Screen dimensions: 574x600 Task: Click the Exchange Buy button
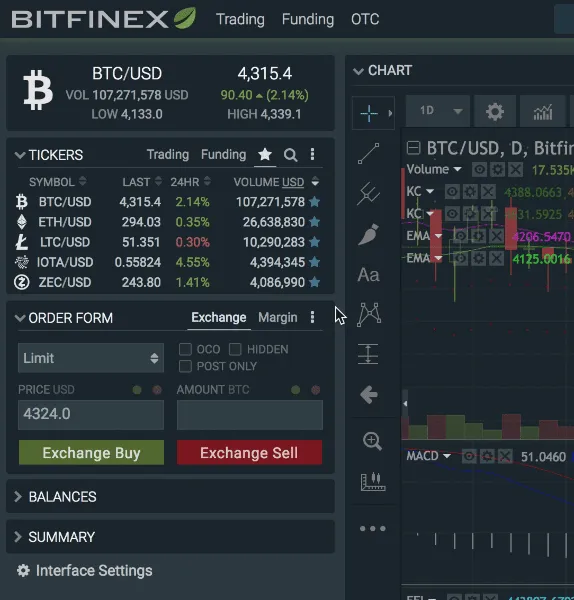click(91, 453)
